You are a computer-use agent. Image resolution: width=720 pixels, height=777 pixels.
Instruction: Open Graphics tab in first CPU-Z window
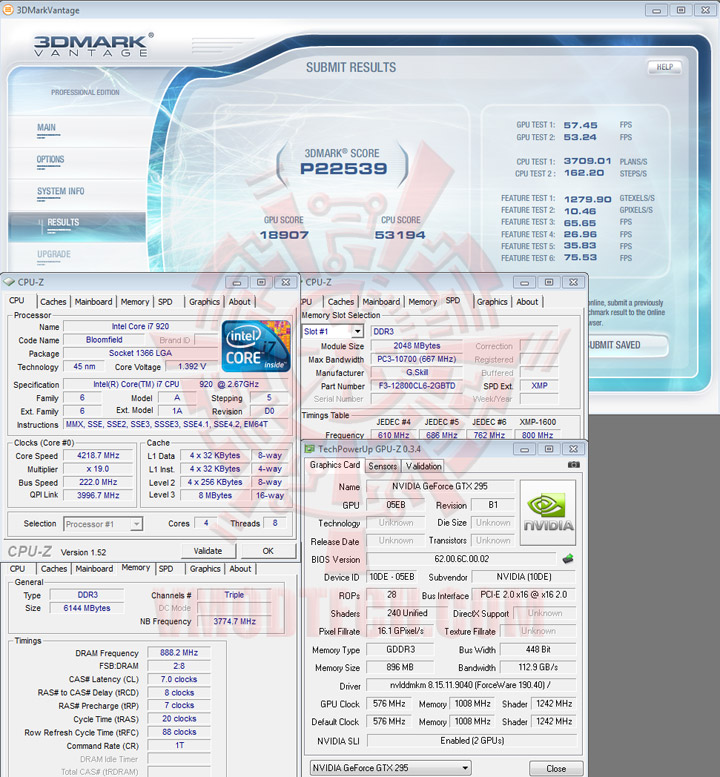pos(204,302)
